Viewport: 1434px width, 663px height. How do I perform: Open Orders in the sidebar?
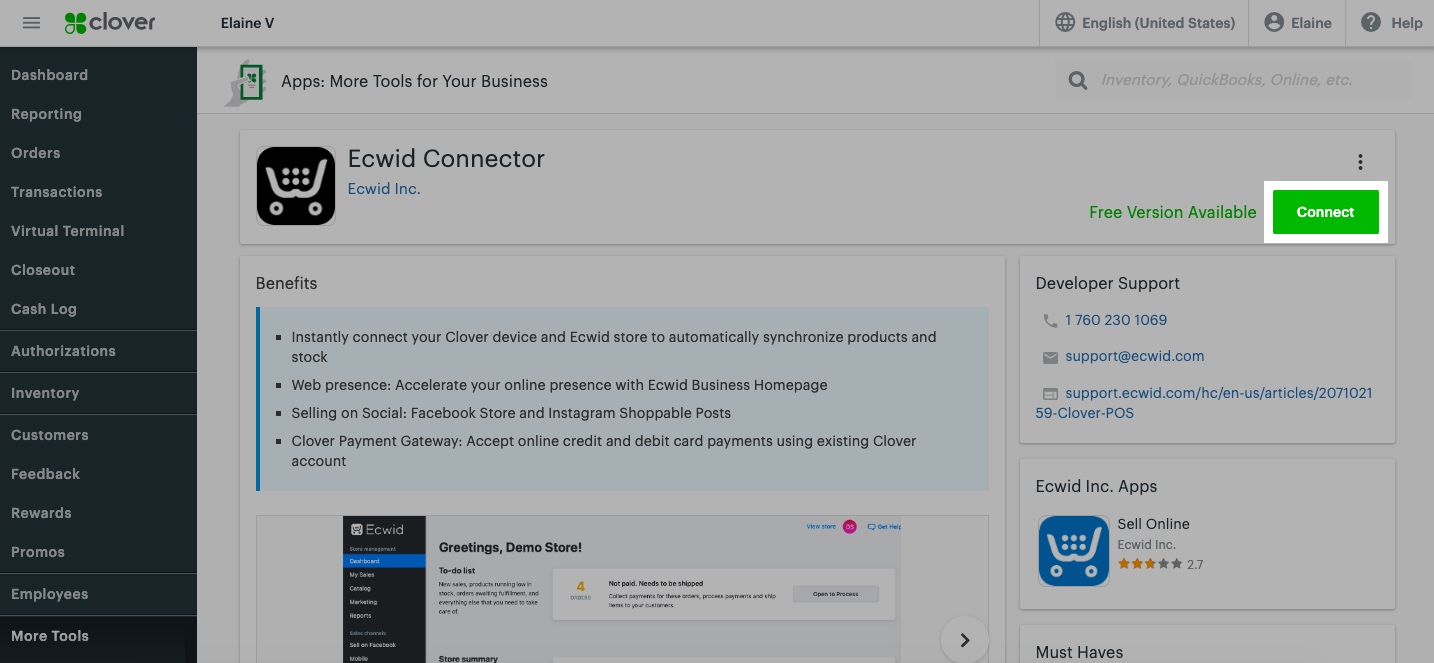pyautogui.click(x=35, y=153)
